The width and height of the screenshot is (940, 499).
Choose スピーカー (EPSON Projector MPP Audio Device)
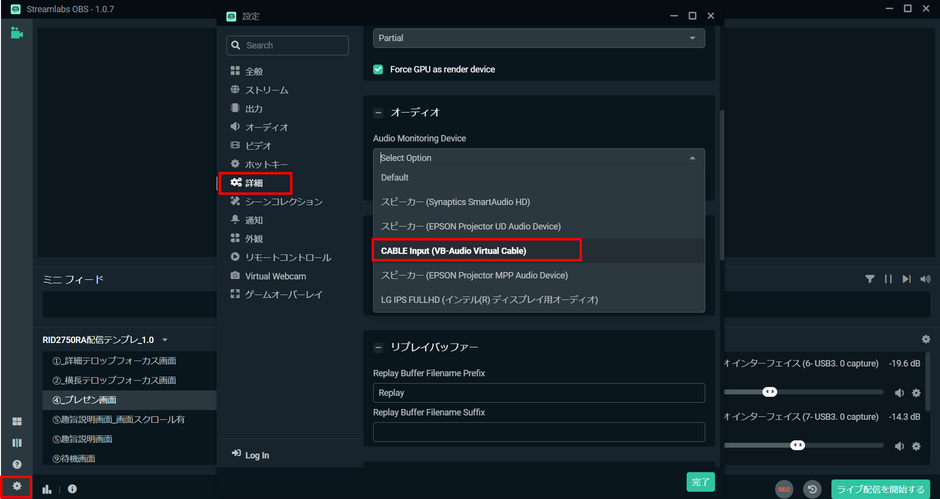539,275
